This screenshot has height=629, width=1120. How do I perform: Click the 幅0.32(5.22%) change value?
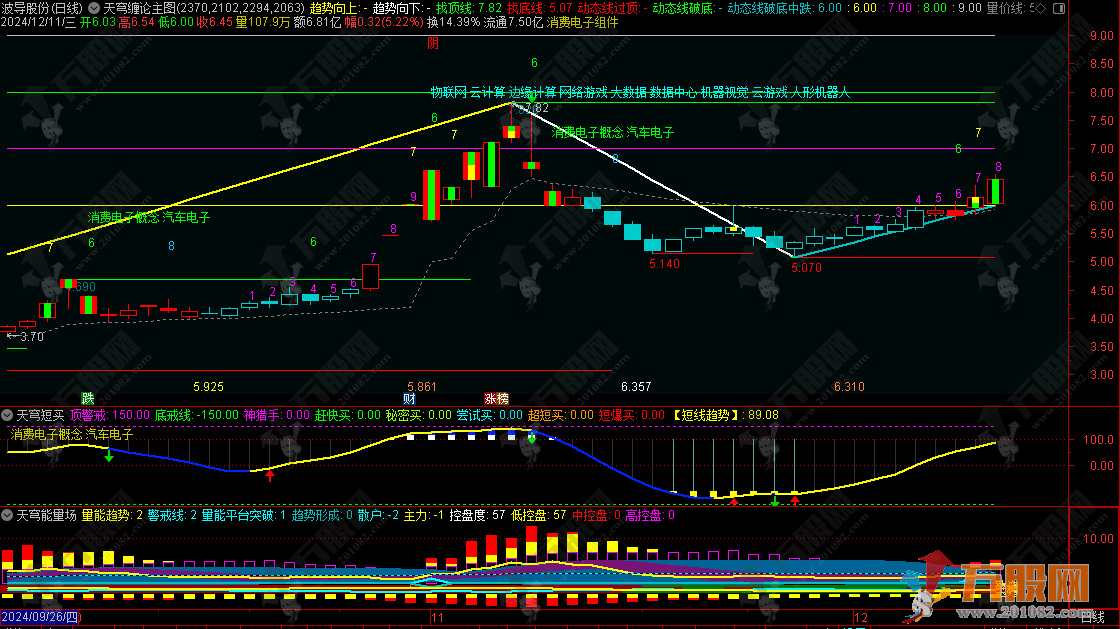[384, 22]
